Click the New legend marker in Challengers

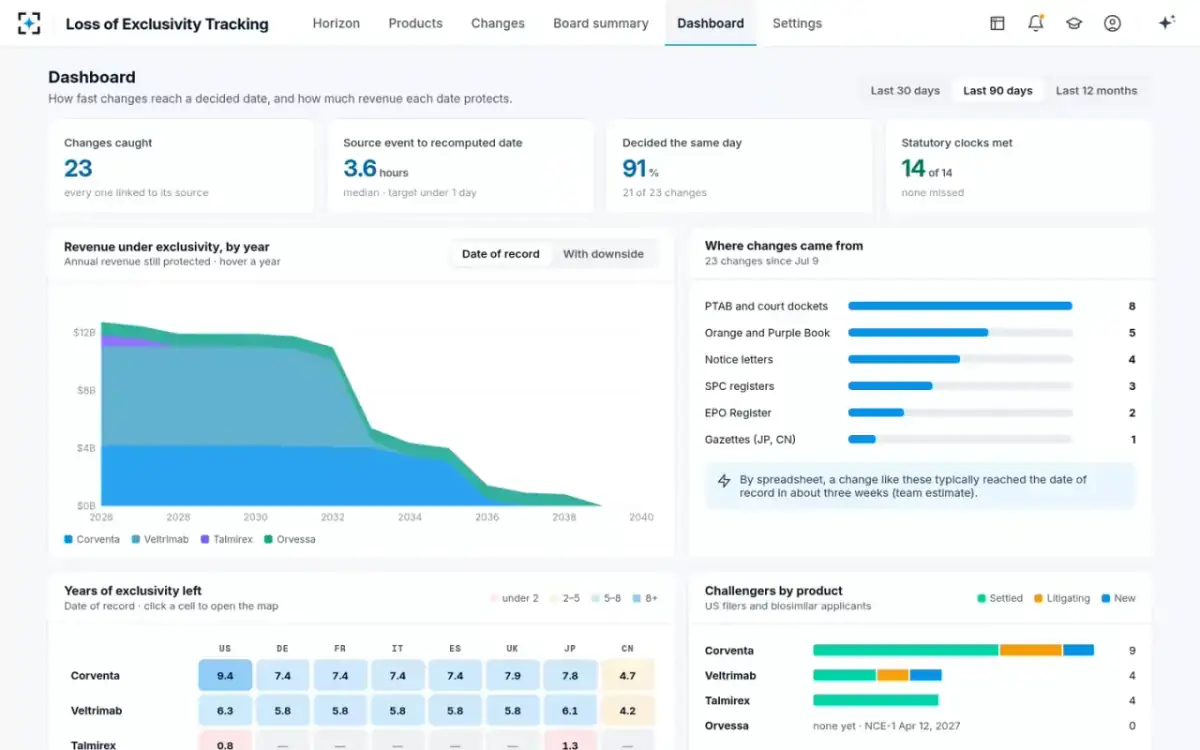click(1105, 598)
